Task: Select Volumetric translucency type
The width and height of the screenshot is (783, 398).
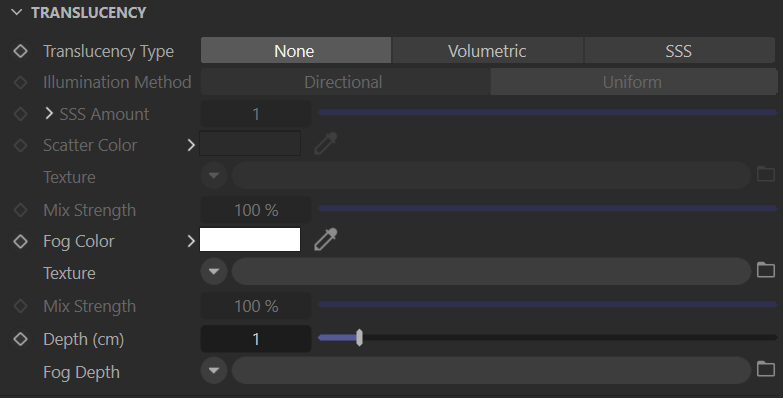Action: (x=487, y=50)
